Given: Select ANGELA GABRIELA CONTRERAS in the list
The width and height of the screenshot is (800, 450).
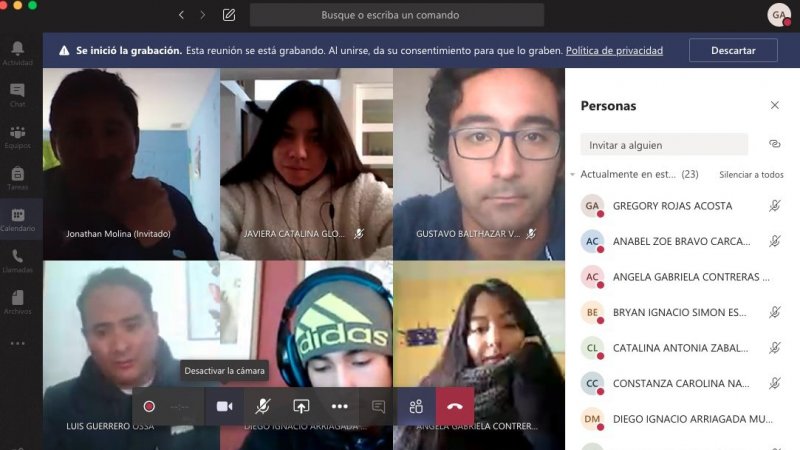Looking at the screenshot, I should pyautogui.click(x=682, y=277).
